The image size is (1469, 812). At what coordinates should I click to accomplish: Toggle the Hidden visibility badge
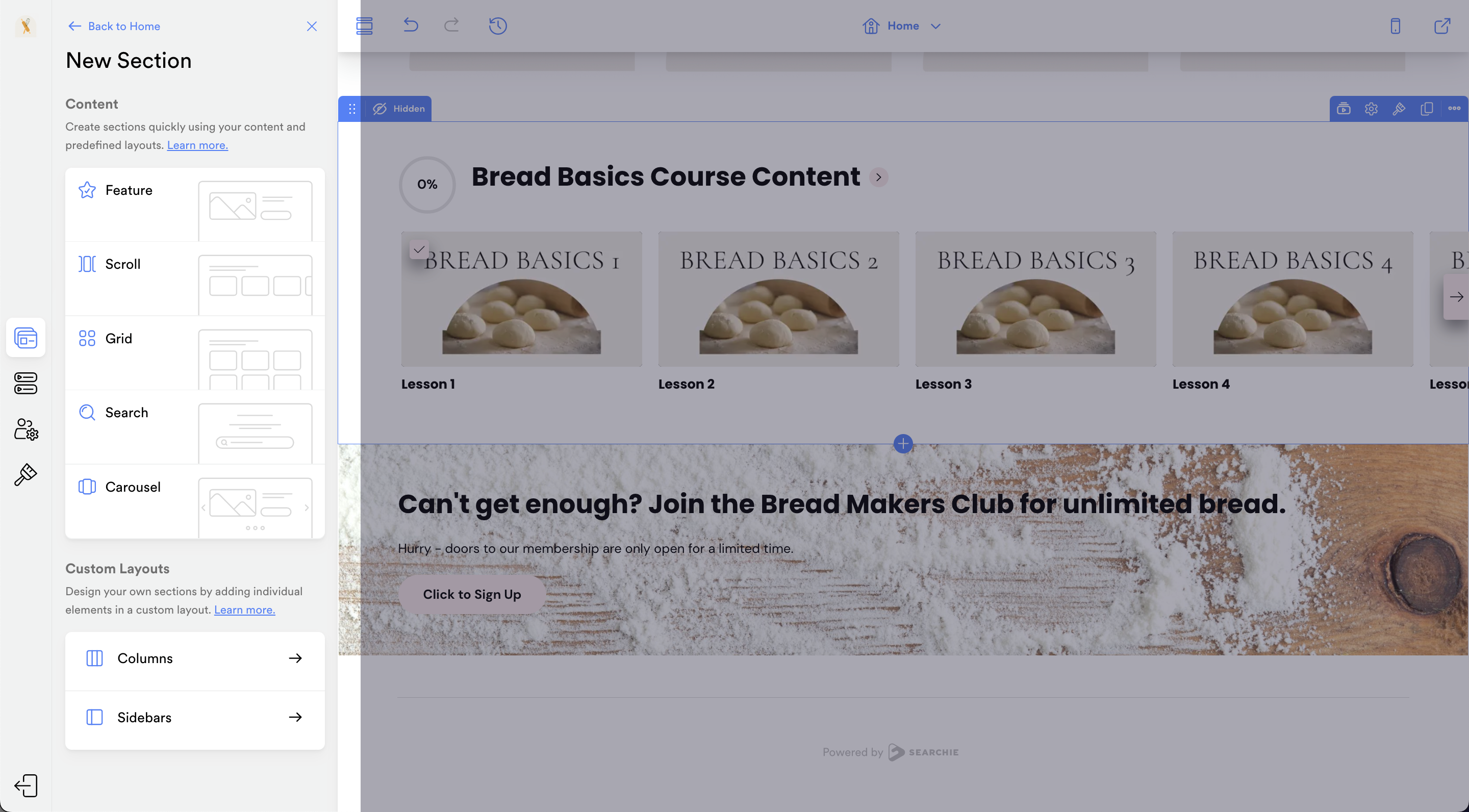[x=398, y=108]
